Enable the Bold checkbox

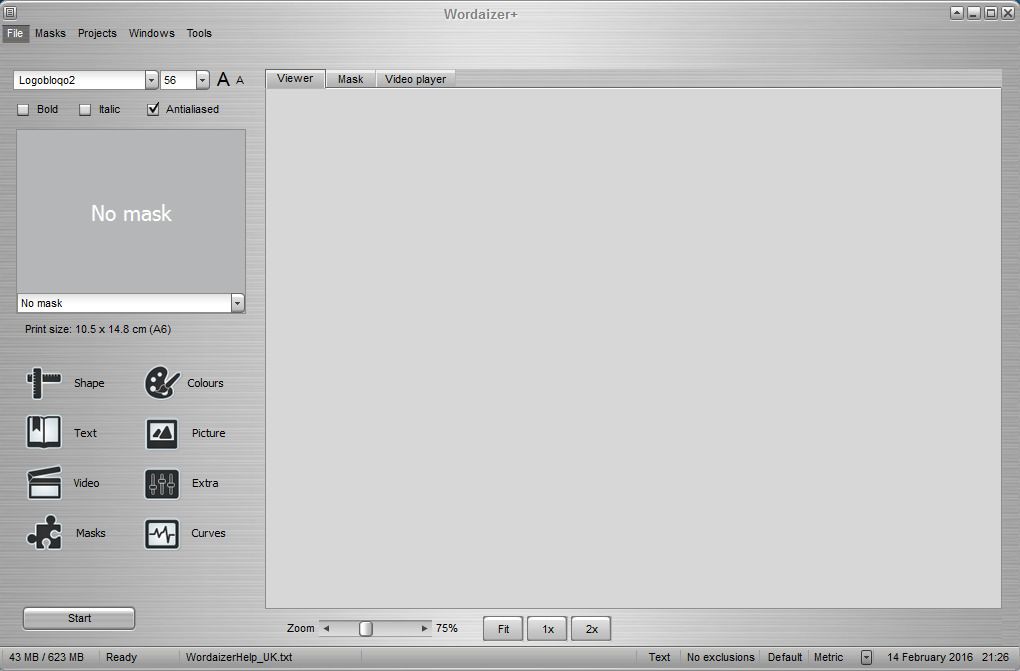pos(22,109)
